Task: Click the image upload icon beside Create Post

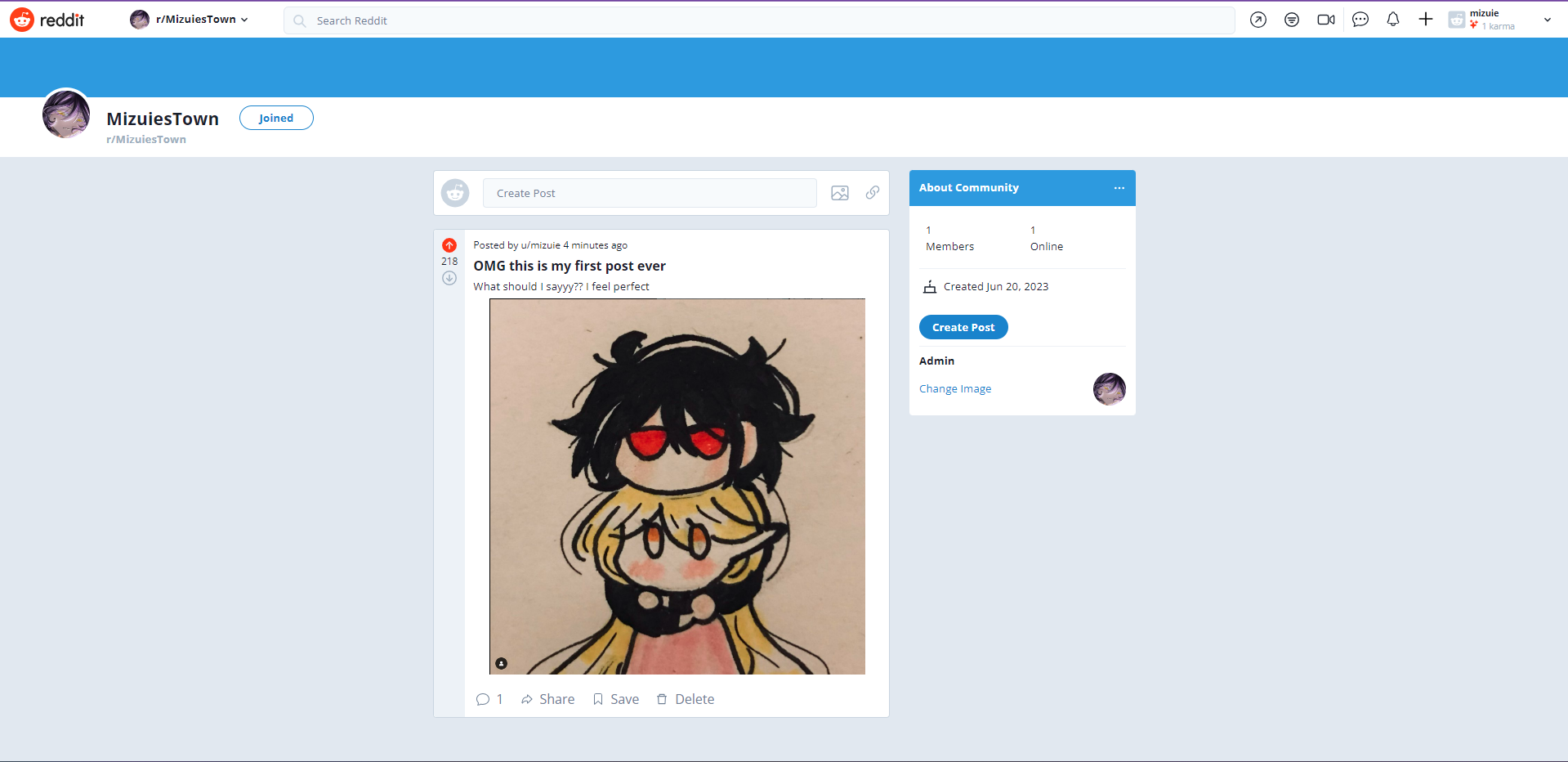Action: (840, 193)
